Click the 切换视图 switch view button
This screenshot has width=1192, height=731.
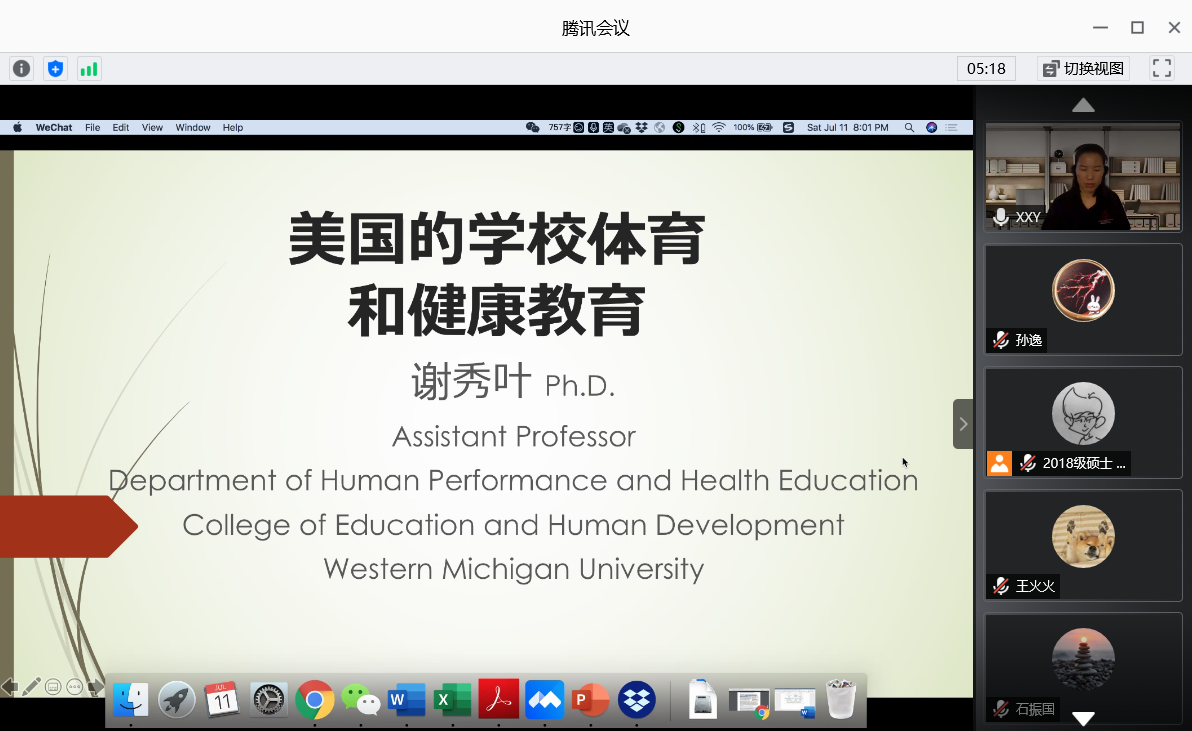[1084, 69]
